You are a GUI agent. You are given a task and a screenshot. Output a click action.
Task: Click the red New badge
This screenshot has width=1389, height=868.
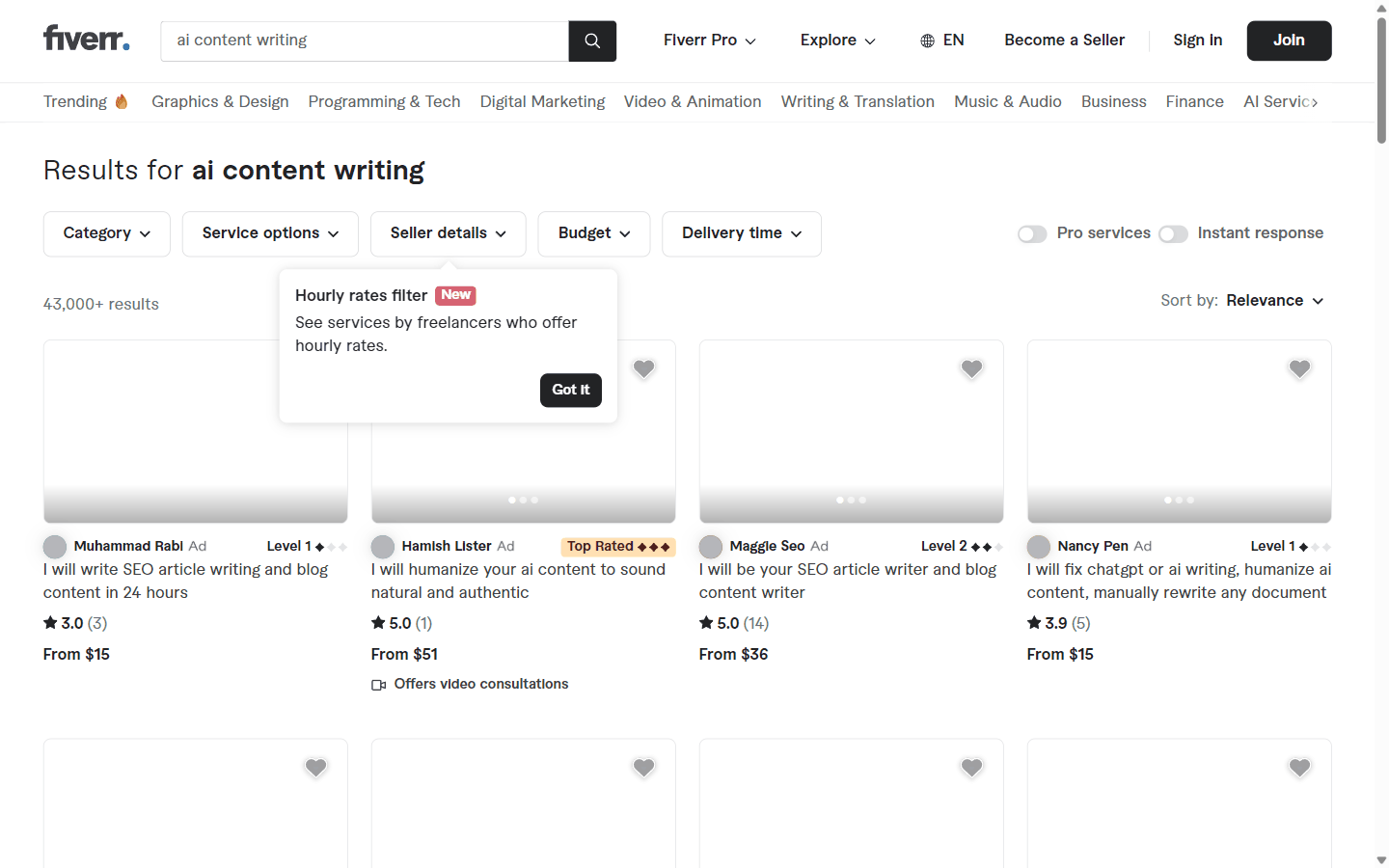(x=455, y=295)
